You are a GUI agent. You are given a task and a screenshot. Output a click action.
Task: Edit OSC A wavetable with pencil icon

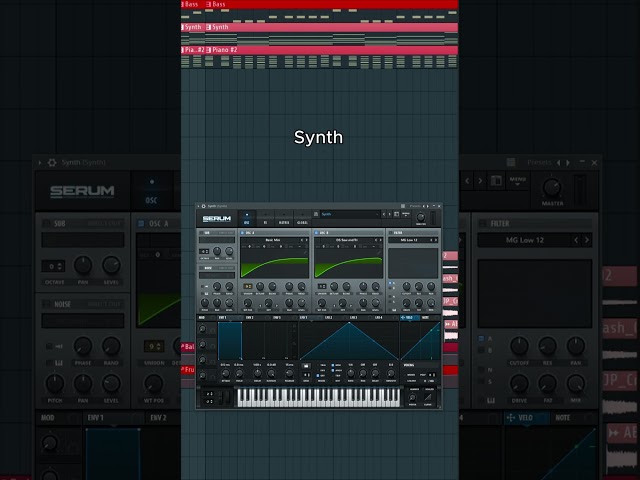pyautogui.click(x=304, y=253)
